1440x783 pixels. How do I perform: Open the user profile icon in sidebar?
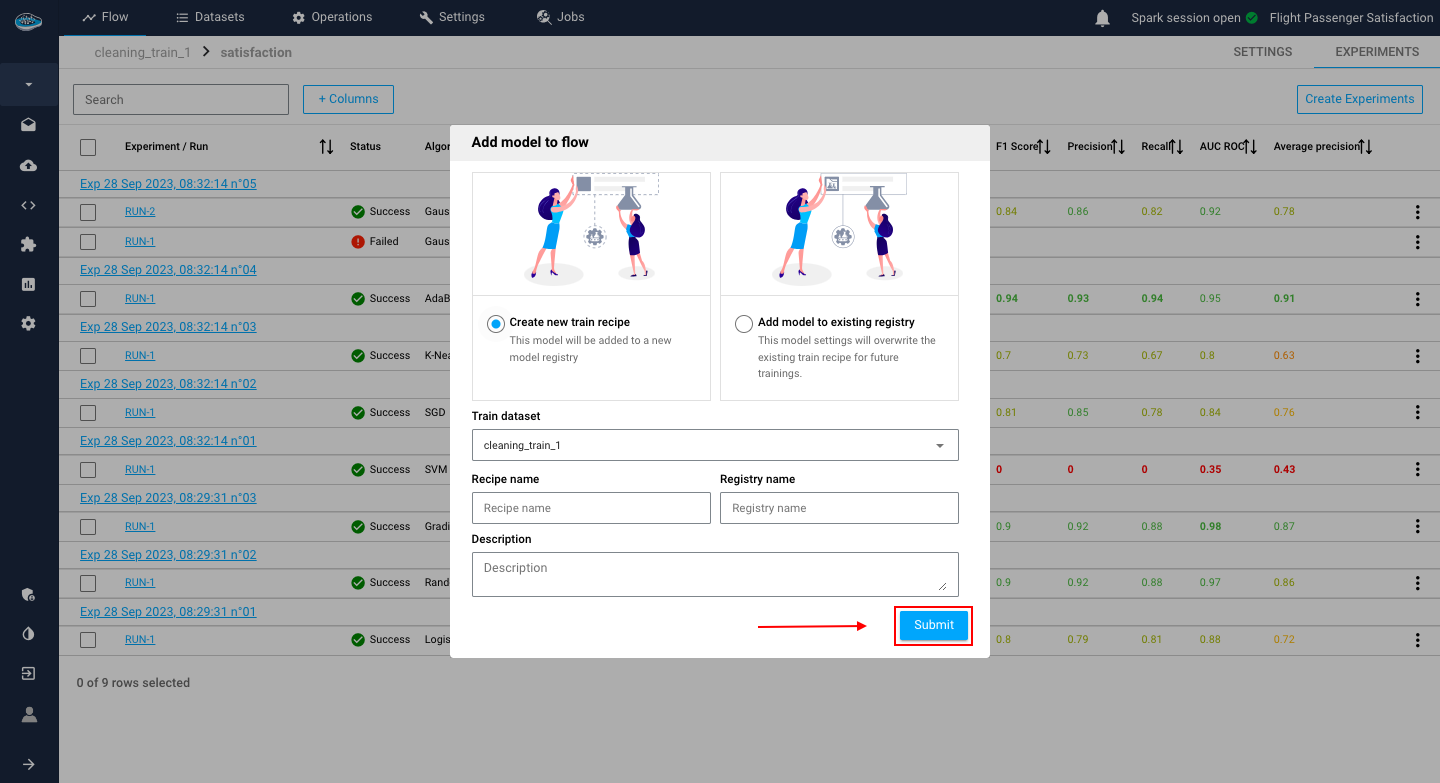[x=29, y=714]
